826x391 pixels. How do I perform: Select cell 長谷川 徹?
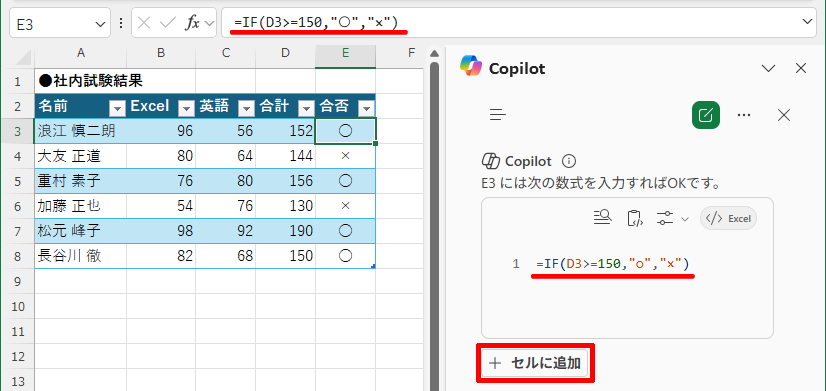[x=81, y=256]
